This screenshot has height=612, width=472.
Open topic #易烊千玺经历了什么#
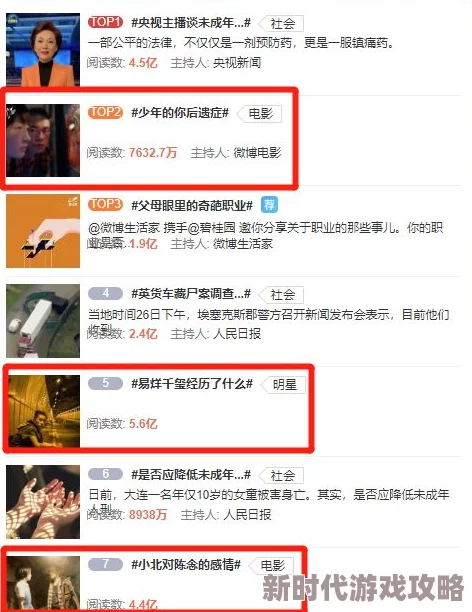click(x=192, y=384)
